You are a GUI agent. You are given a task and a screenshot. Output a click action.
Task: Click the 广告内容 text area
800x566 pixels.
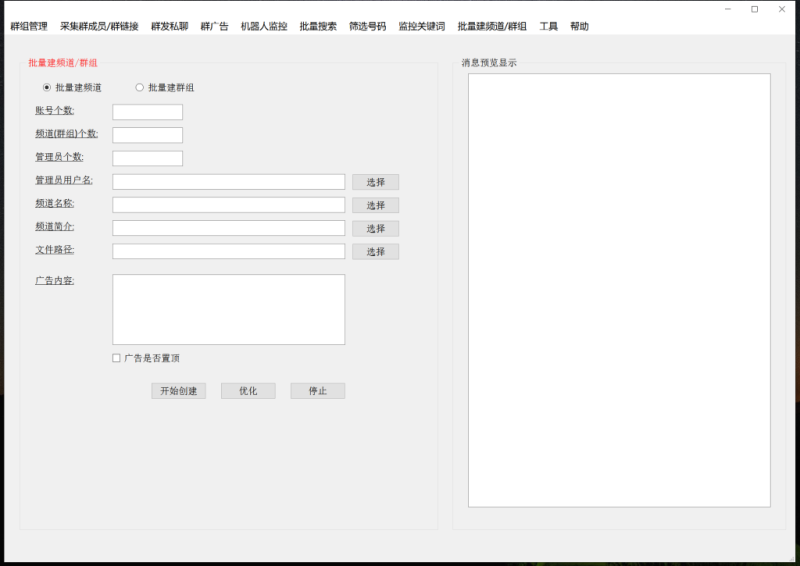click(x=229, y=309)
